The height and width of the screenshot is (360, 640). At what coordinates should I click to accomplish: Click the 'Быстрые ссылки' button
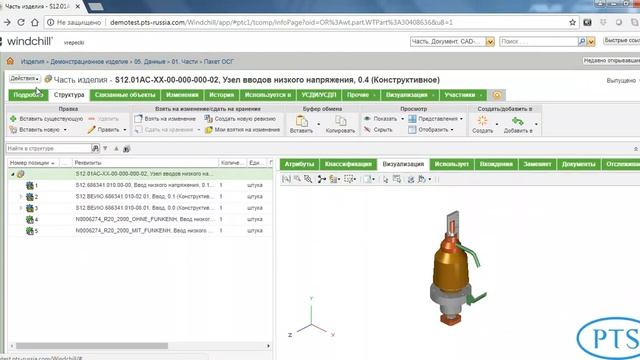pyautogui.click(x=622, y=41)
